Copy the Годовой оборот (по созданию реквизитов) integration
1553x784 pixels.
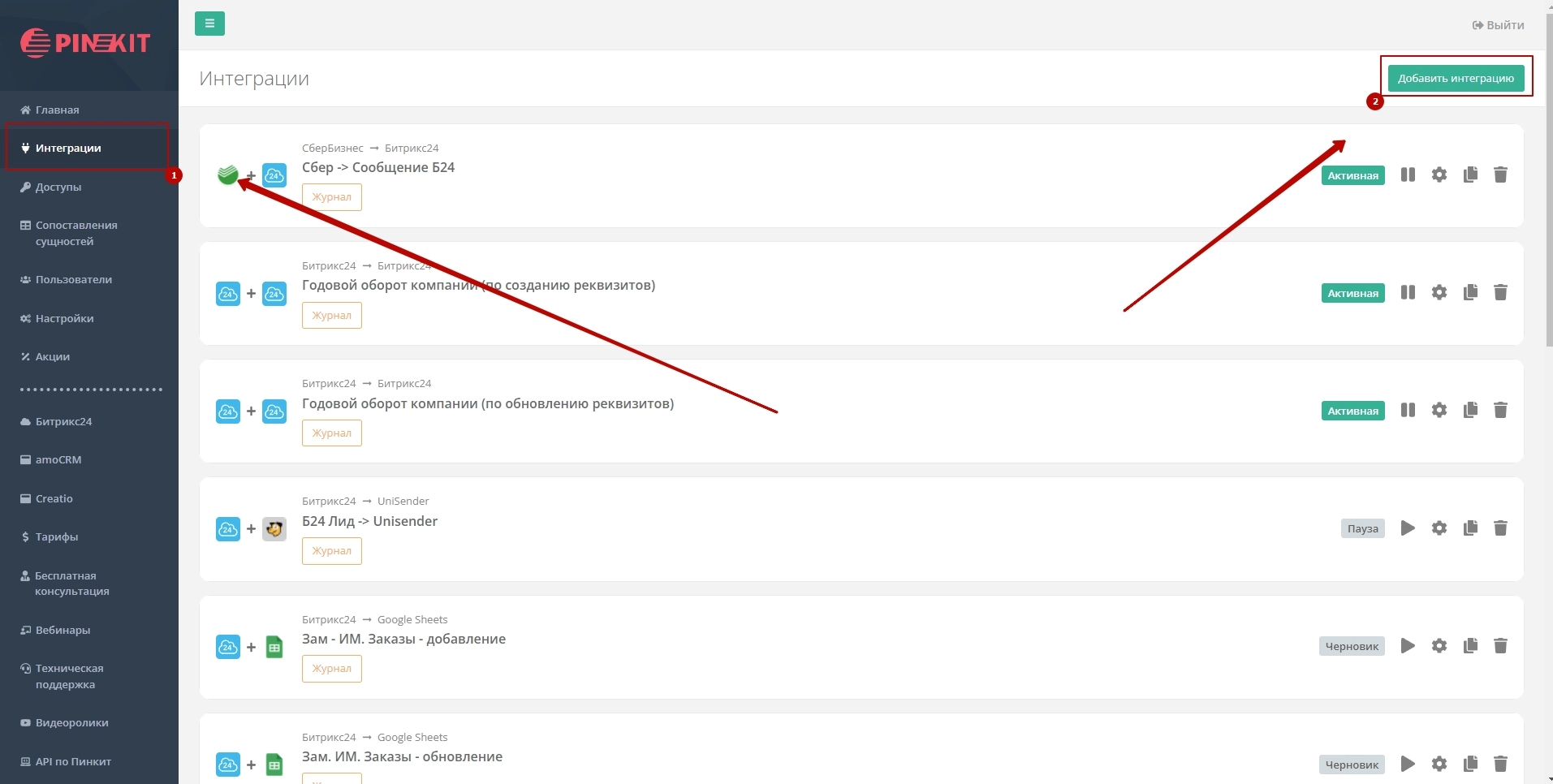1470,292
